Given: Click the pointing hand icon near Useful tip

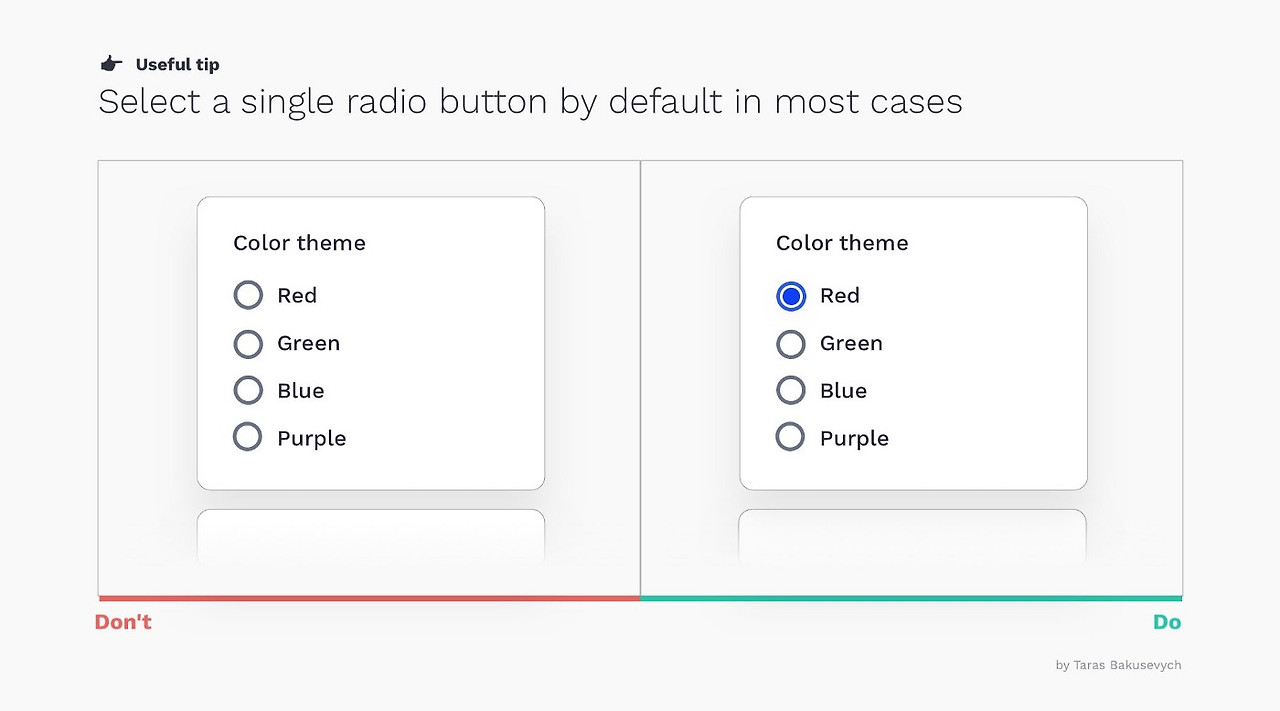Looking at the screenshot, I should 110,62.
